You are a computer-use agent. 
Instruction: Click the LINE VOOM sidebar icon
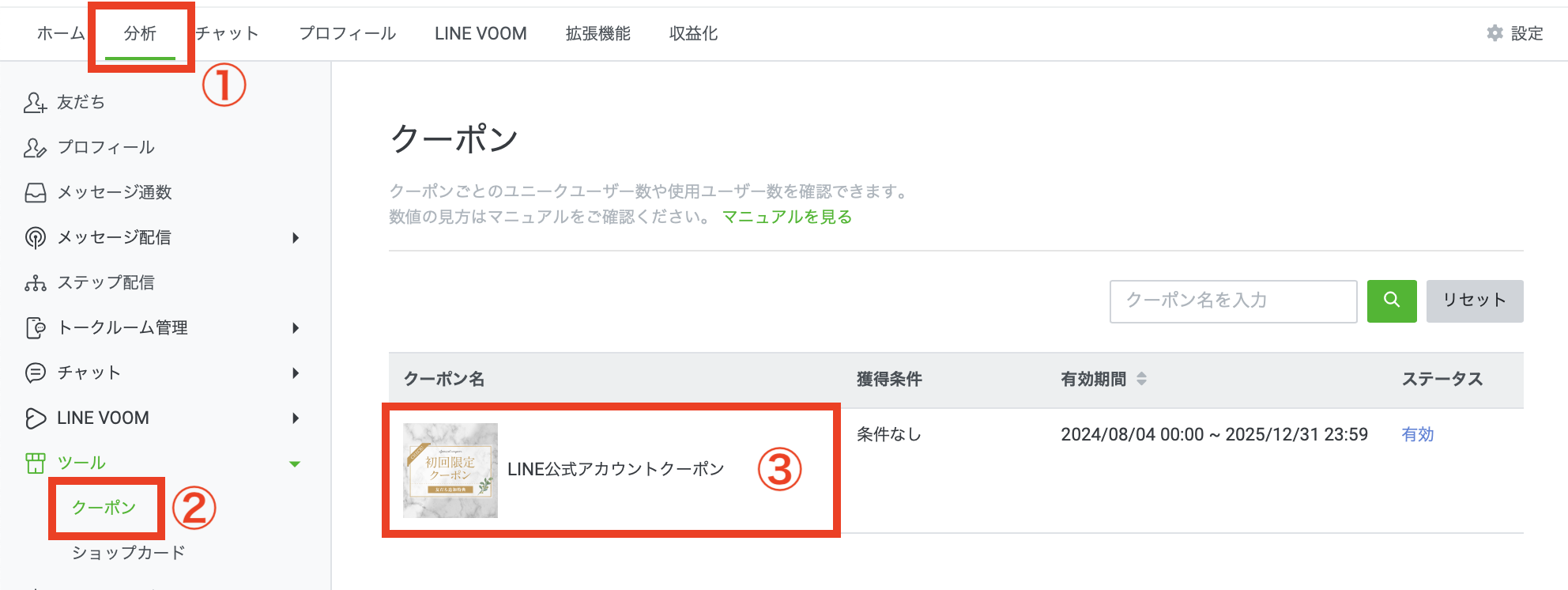[x=35, y=418]
